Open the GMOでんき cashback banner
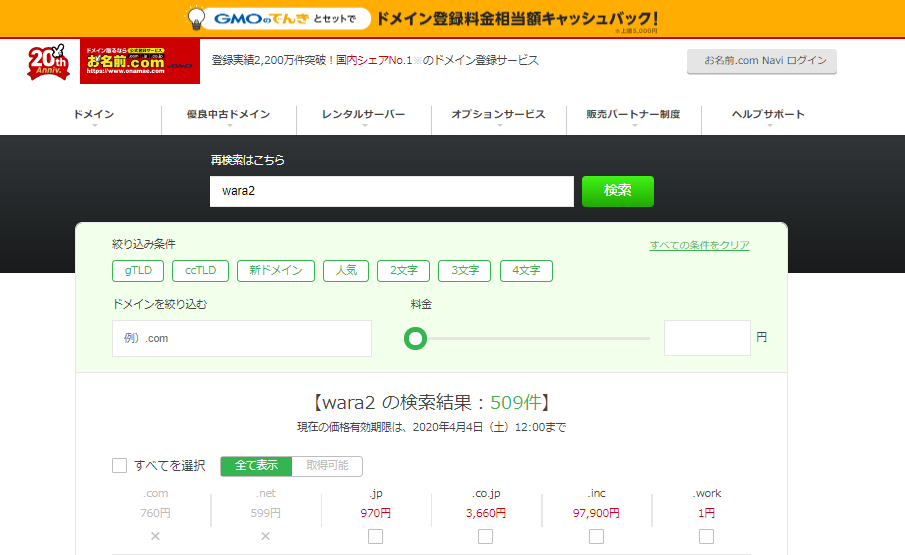This screenshot has width=905, height=555. pos(452,18)
